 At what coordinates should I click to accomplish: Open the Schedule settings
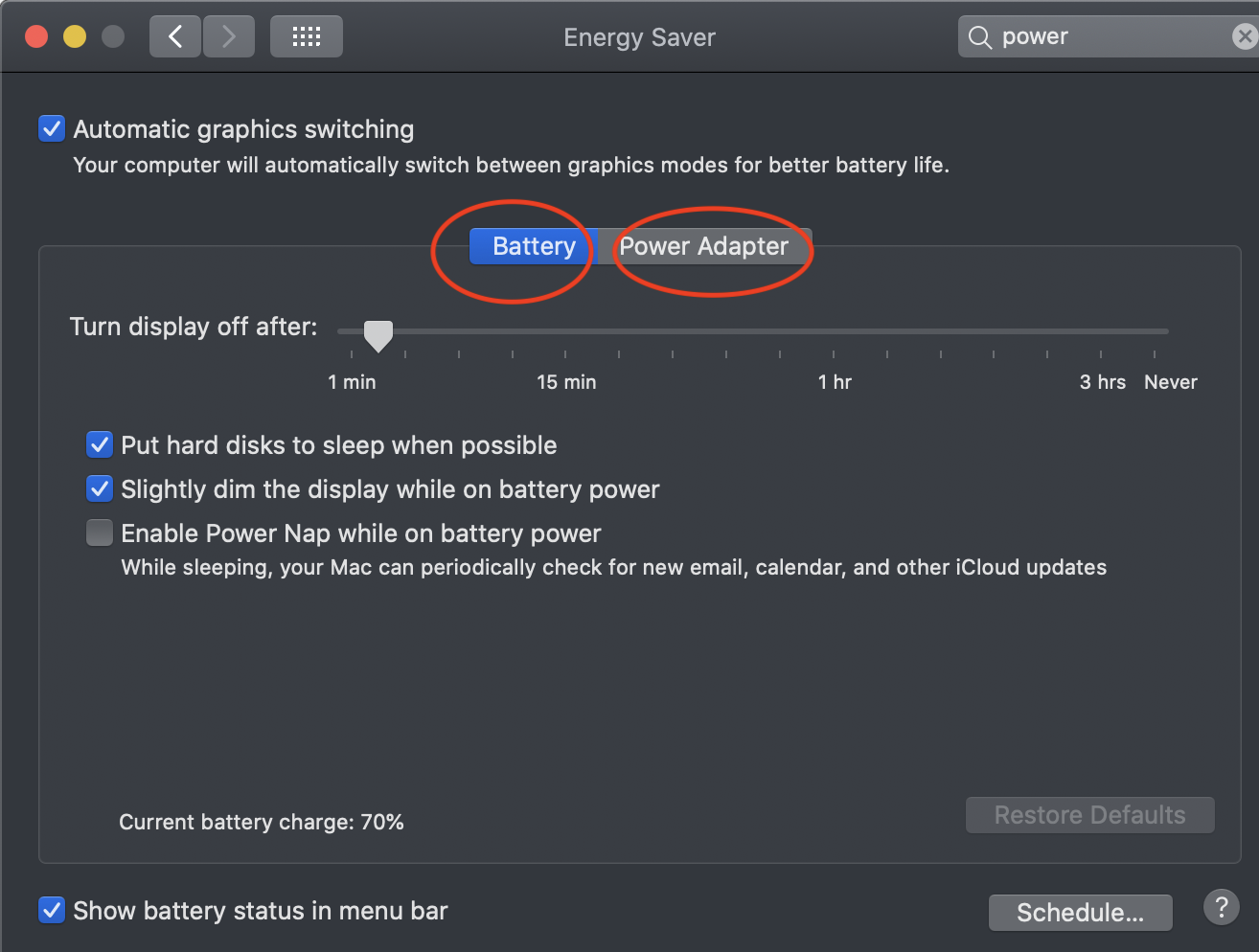pyautogui.click(x=1080, y=913)
